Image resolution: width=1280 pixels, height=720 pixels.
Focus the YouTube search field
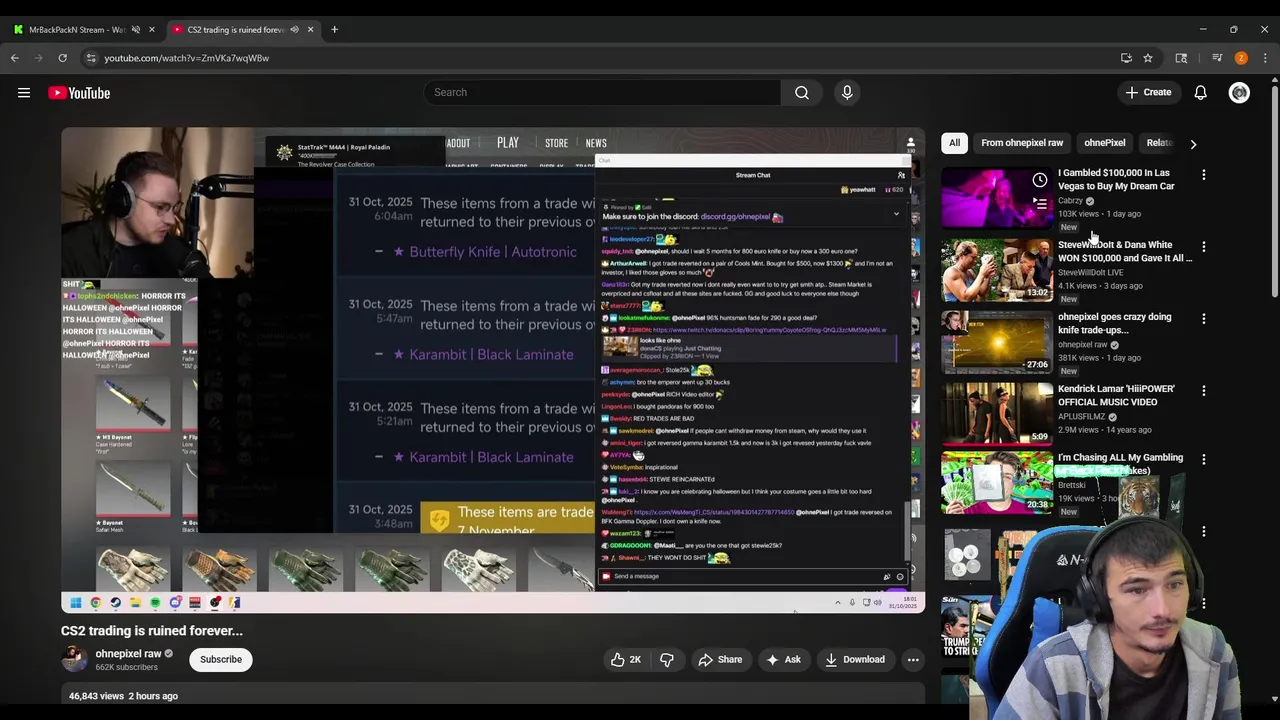(x=603, y=92)
